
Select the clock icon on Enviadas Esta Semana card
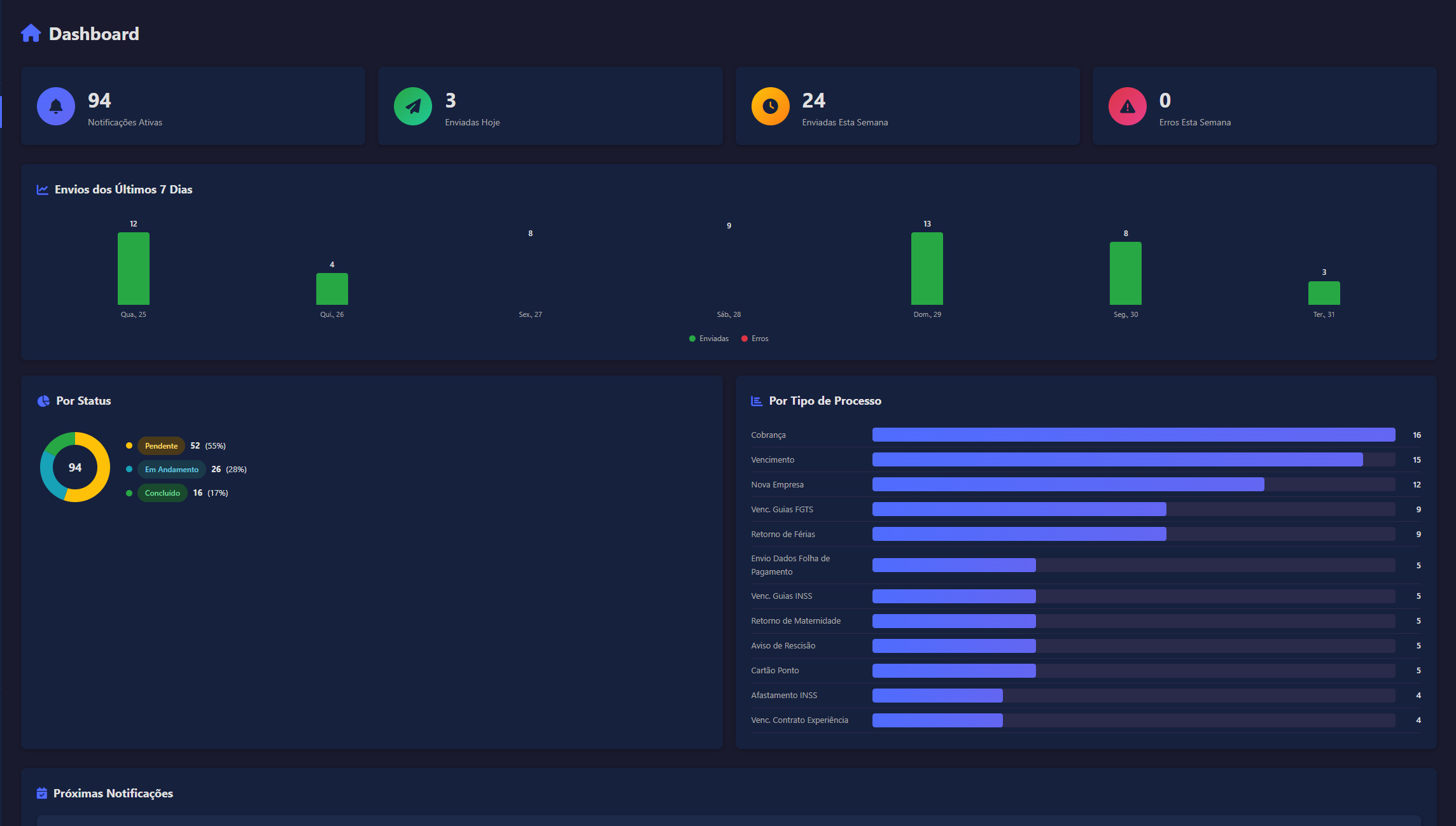coord(770,106)
